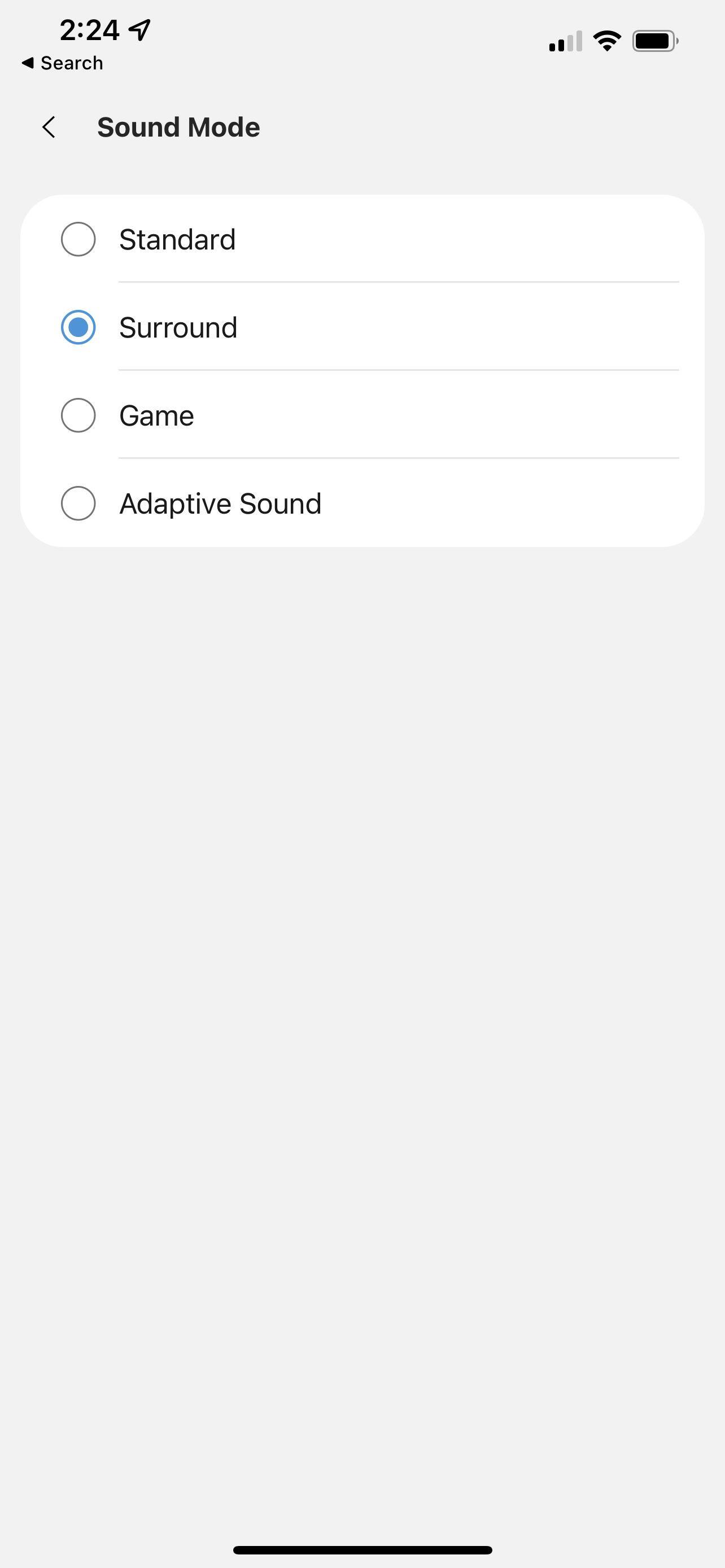Tap the Wi-Fi icon in status bar
The image size is (725, 1568).
click(x=606, y=41)
